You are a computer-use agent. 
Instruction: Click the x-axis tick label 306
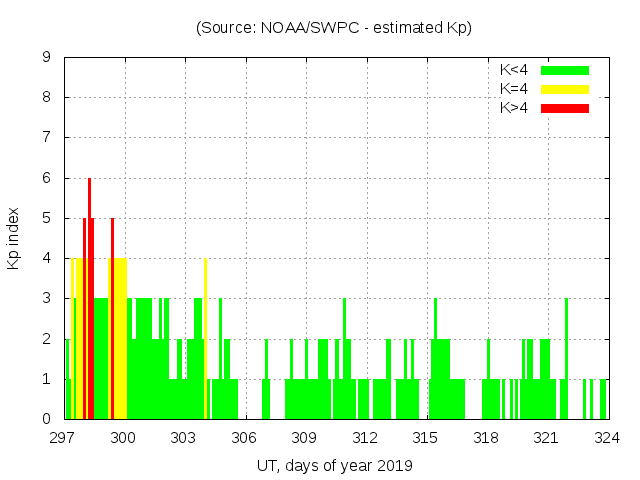pyautogui.click(x=244, y=437)
